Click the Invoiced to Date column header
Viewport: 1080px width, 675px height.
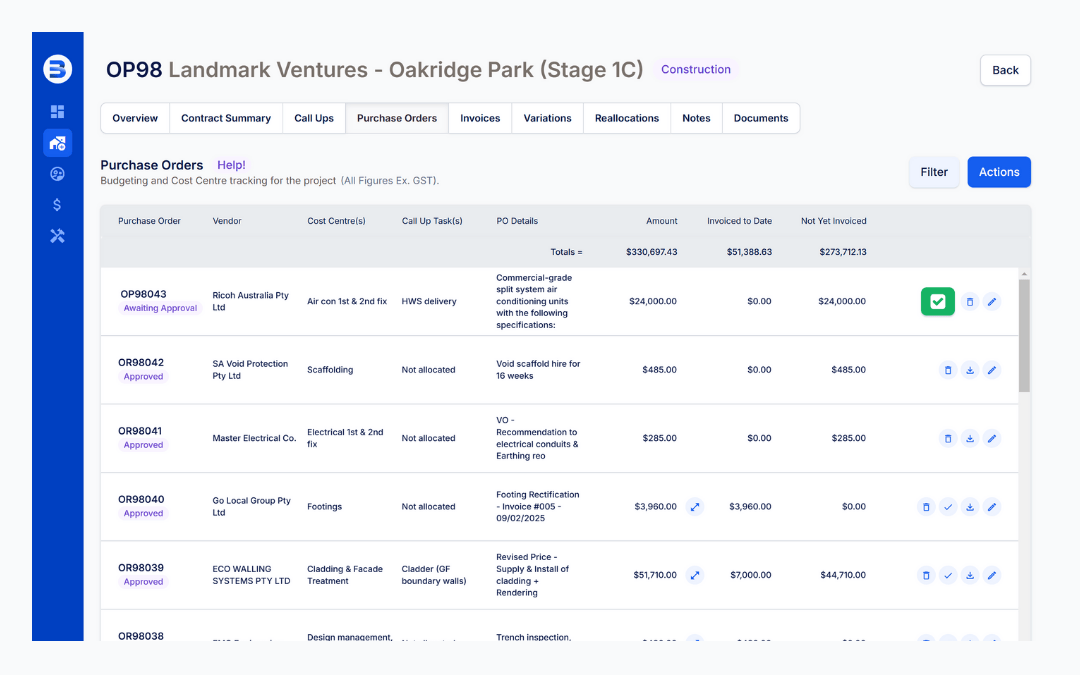coord(739,221)
